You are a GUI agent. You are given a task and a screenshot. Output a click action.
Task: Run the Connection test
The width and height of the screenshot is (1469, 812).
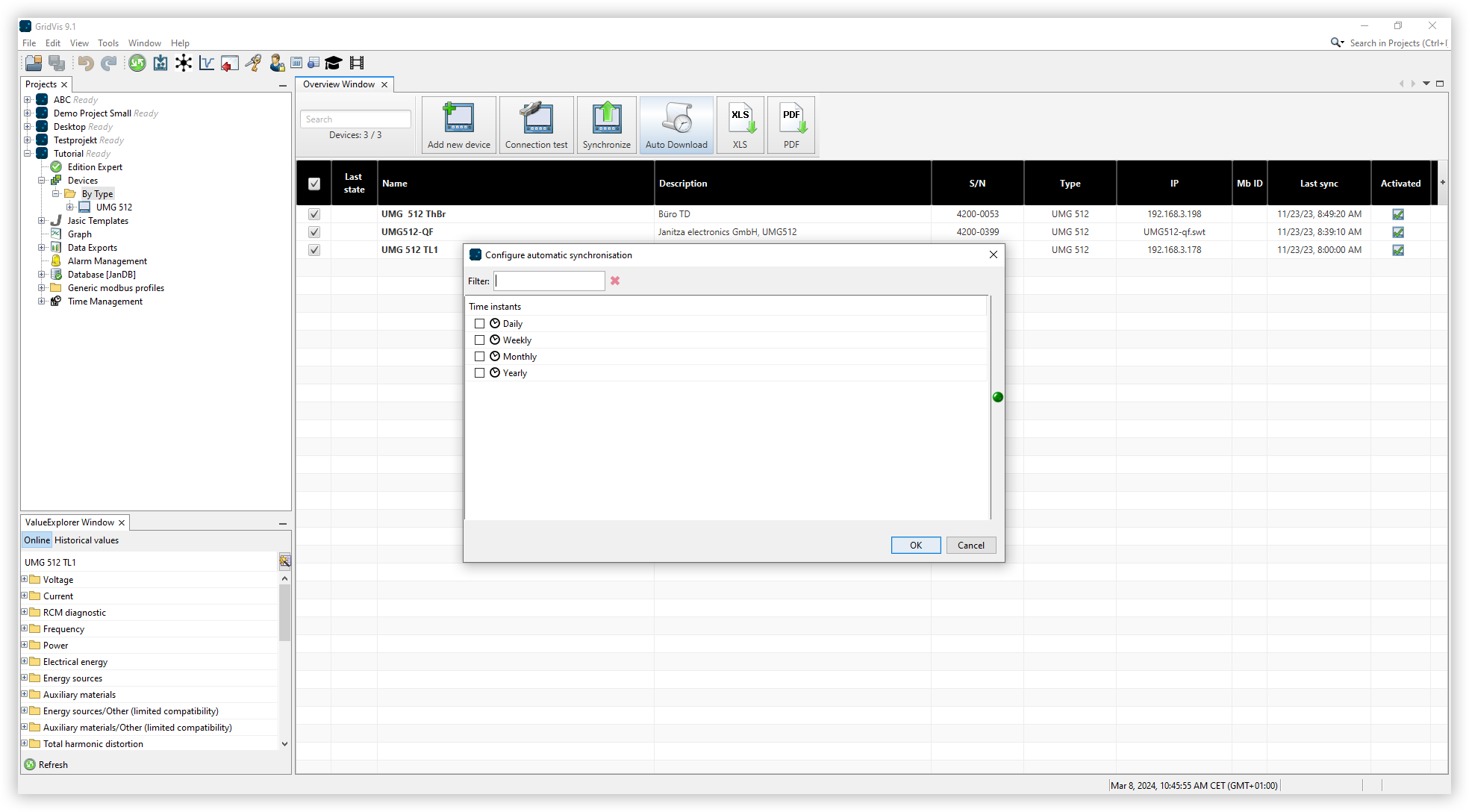(536, 125)
